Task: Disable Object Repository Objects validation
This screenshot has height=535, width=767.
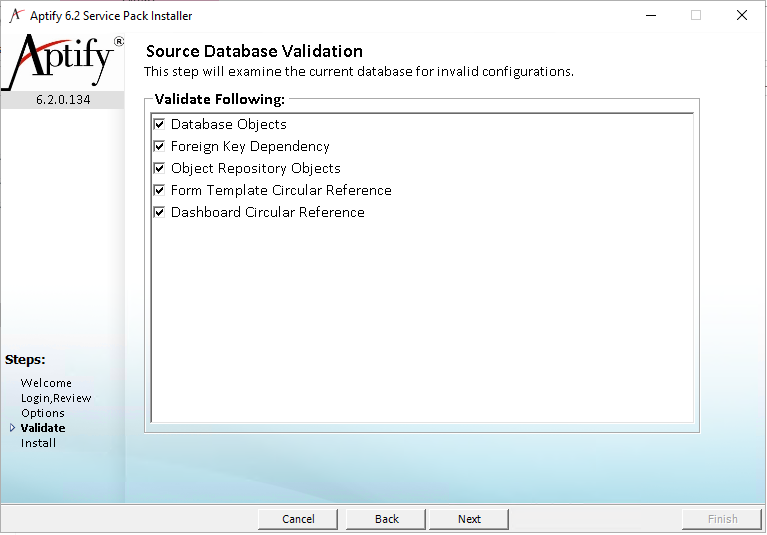Action: pos(159,168)
